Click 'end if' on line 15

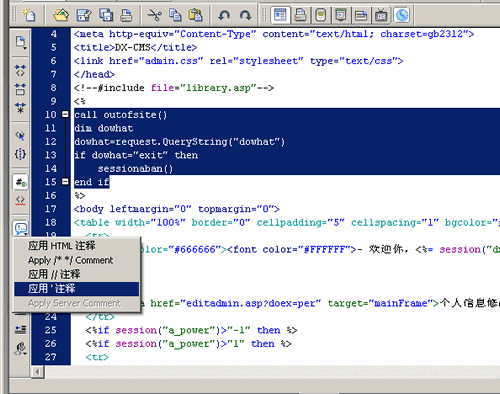point(92,182)
